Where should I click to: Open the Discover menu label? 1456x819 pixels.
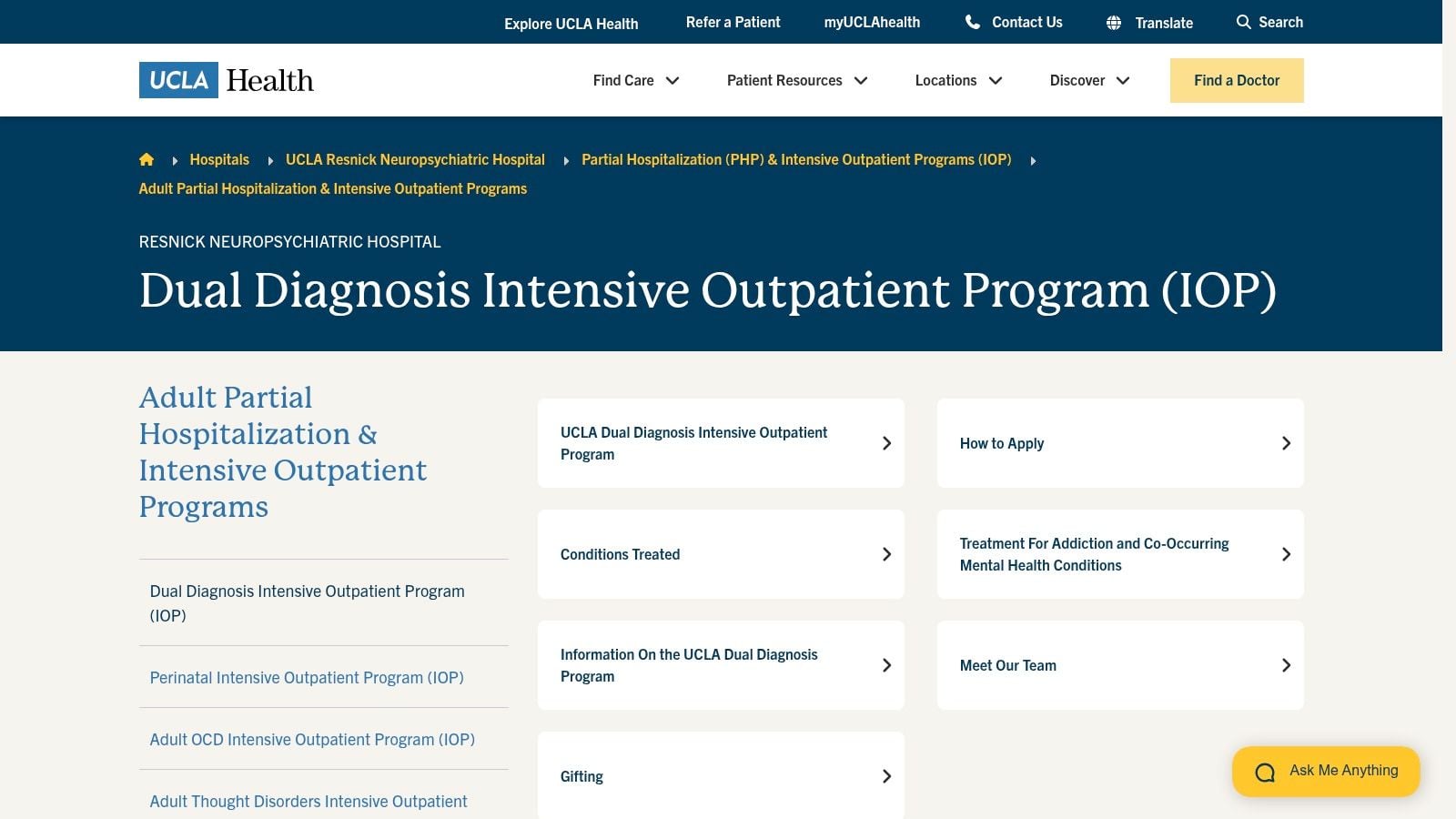[1077, 80]
